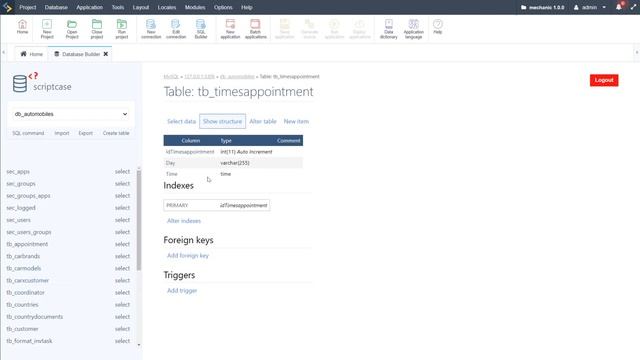Click the db_automobiles breadcrumb link
This screenshot has height=360, width=640.
point(237,77)
